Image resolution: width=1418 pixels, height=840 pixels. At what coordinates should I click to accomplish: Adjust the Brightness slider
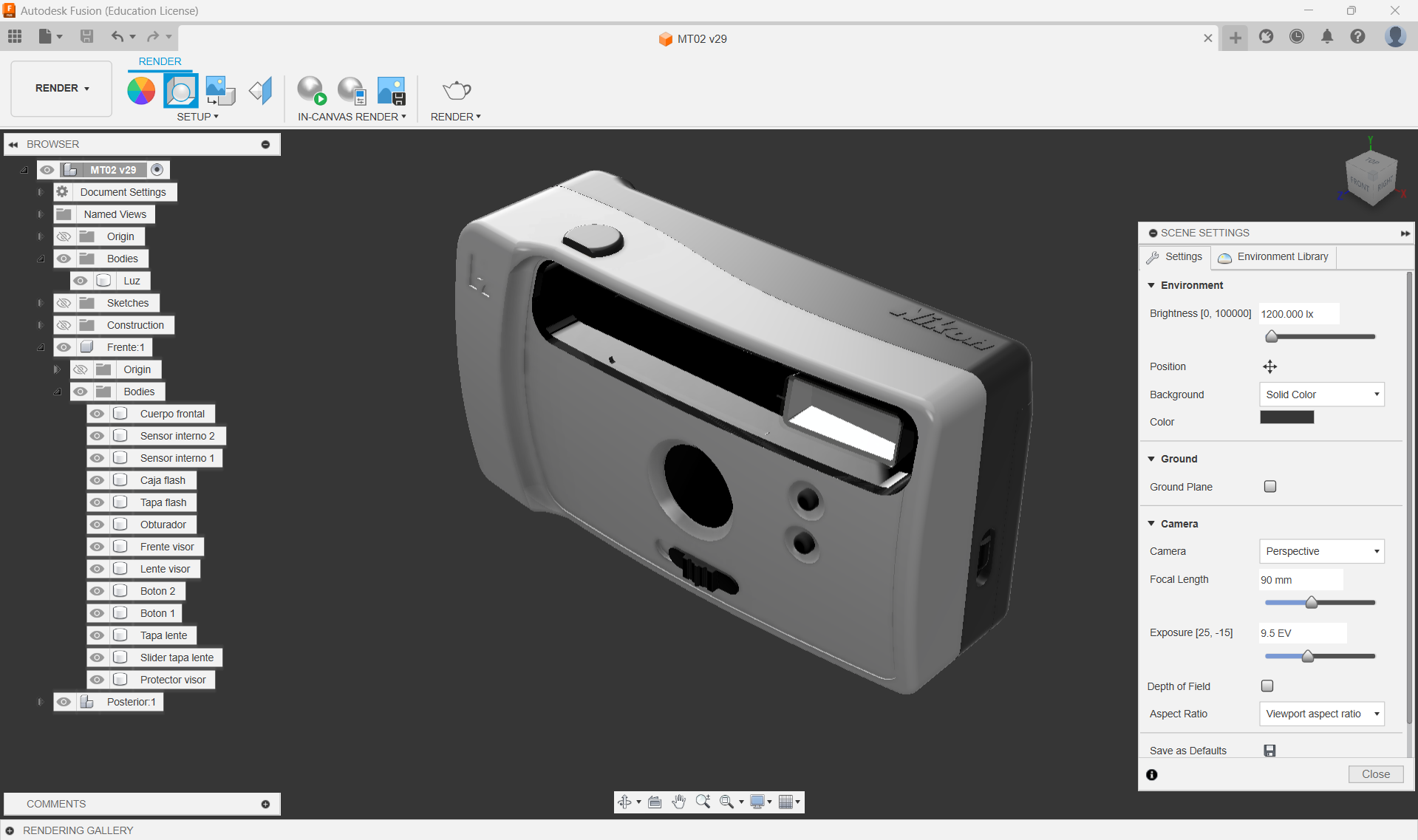click(1271, 337)
